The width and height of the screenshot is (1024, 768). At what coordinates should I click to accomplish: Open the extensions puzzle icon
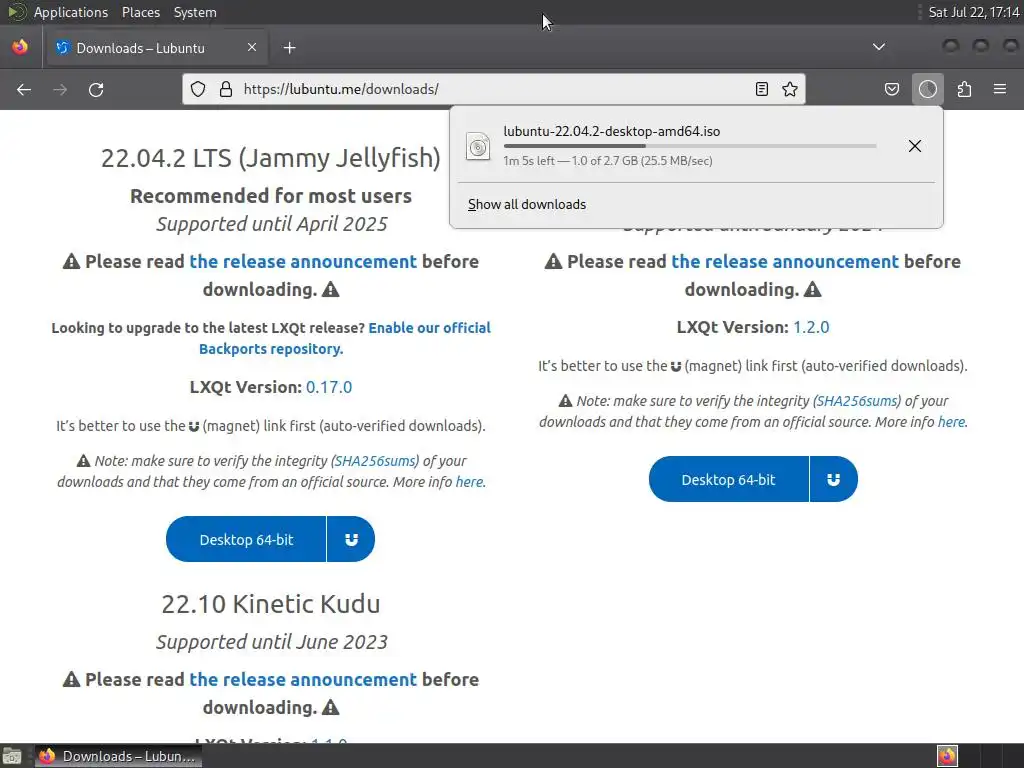(x=964, y=89)
